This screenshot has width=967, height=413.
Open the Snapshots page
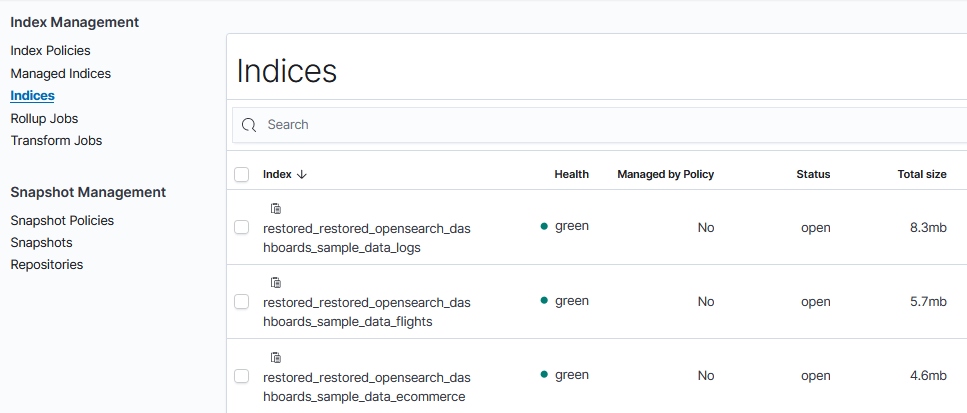(41, 243)
